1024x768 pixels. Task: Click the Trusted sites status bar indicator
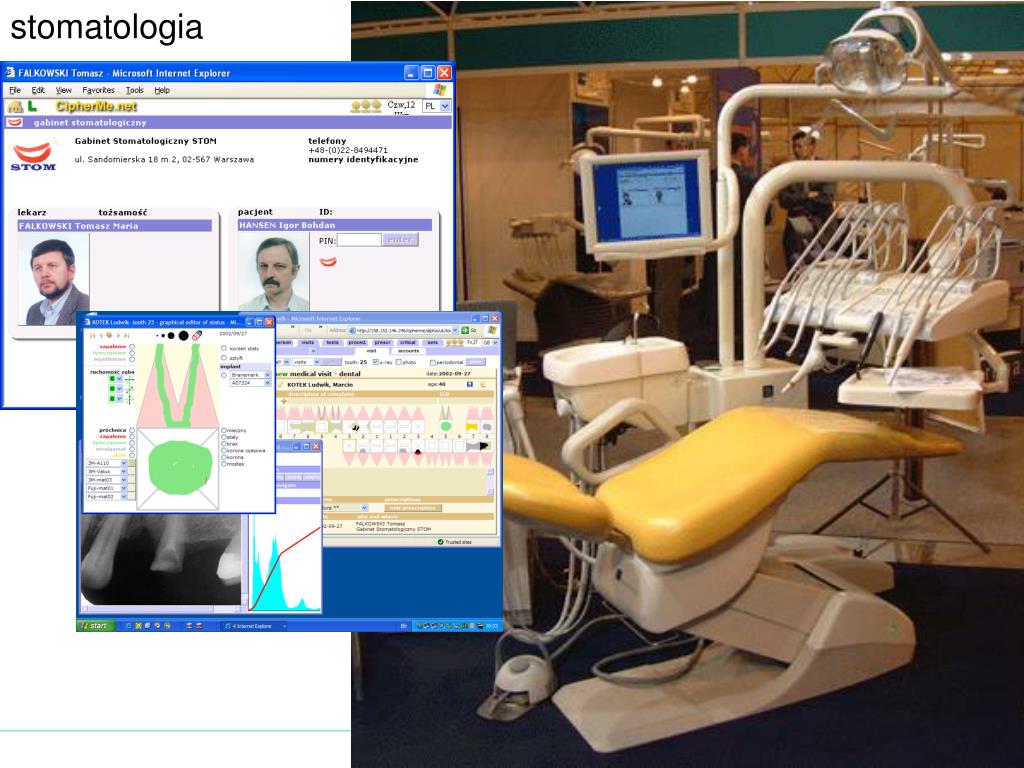[455, 542]
